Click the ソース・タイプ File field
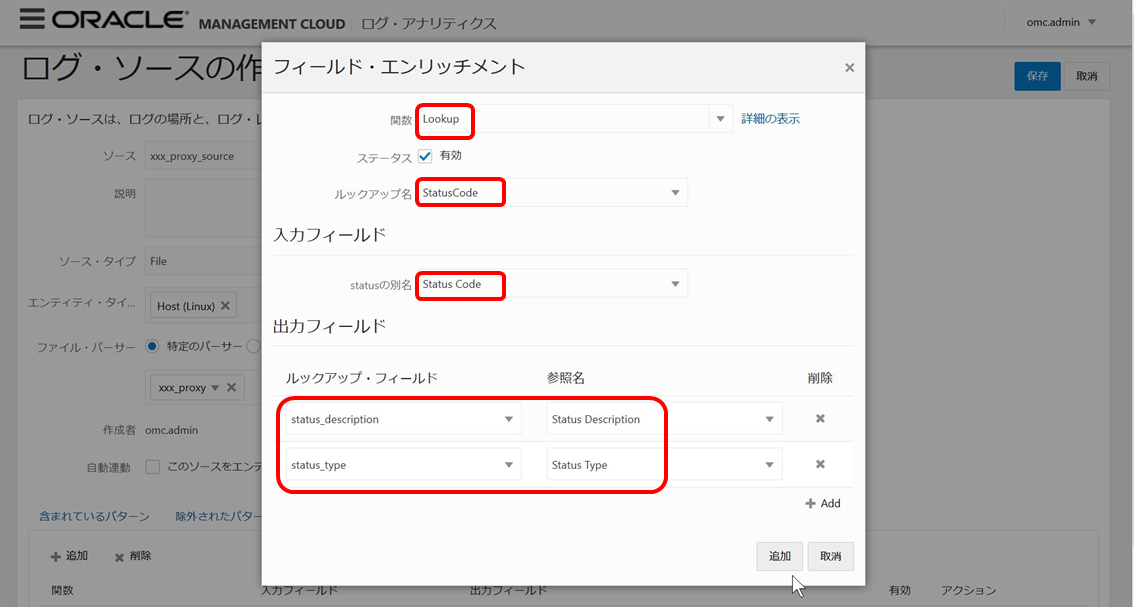This screenshot has height=607, width=1134. pyautogui.click(x=203, y=261)
